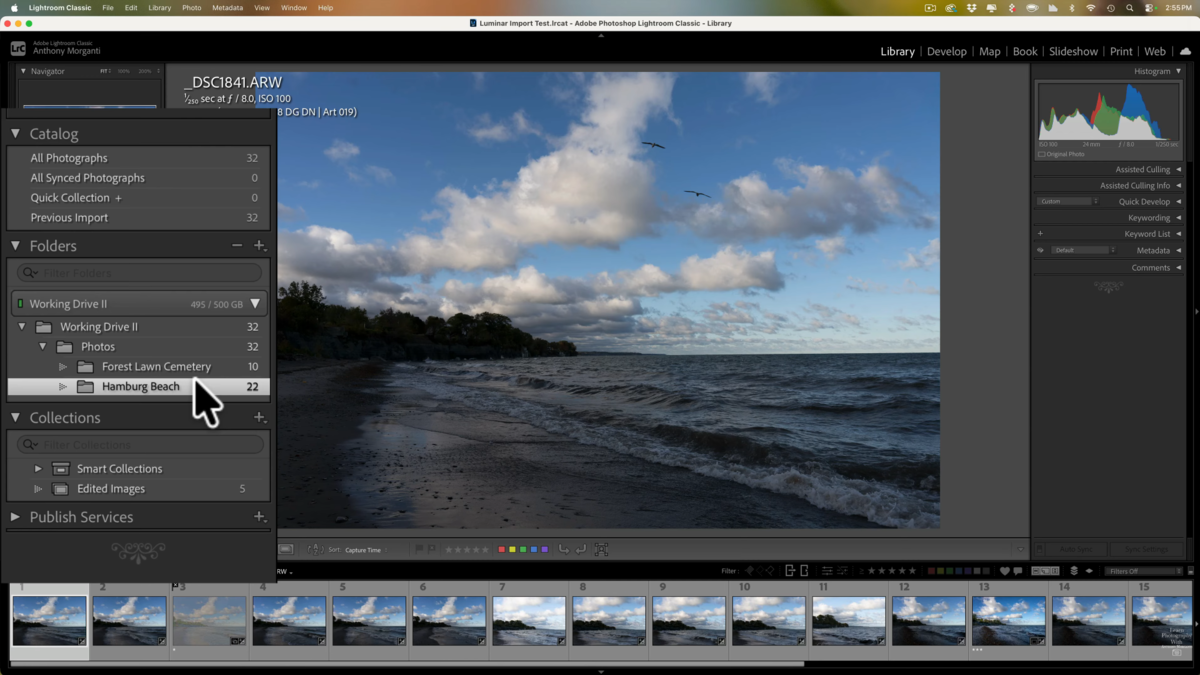The height and width of the screenshot is (675, 1200).
Task: Click the filter lock switch icon
Action: pos(1191,571)
